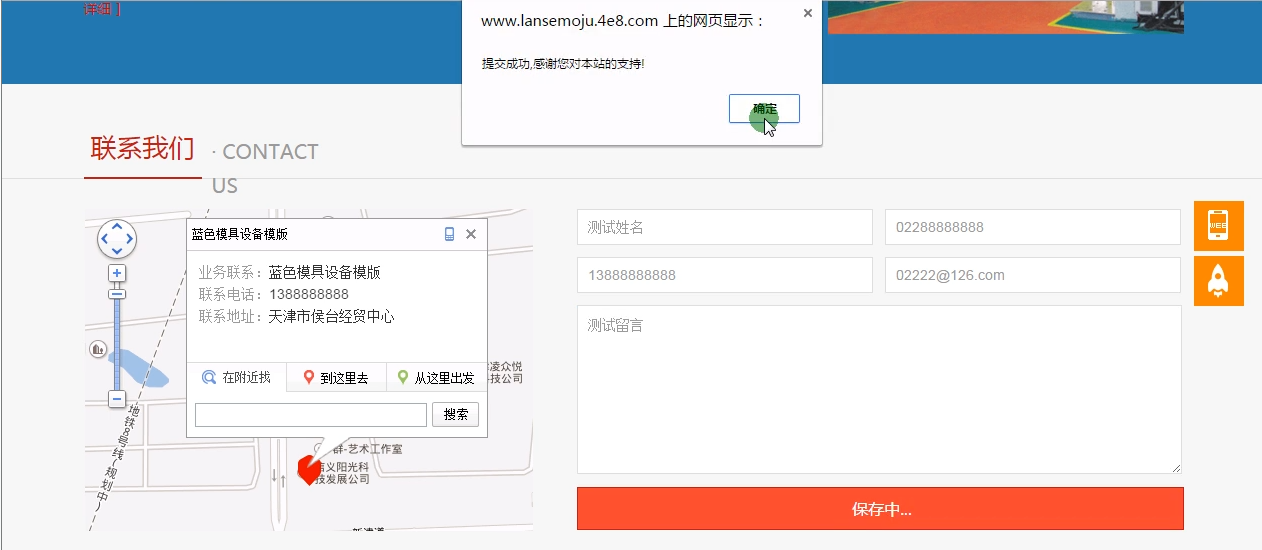Screen dimensions: 1262x550
Task: Select the 在附近找 tab
Action: [x=237, y=378]
